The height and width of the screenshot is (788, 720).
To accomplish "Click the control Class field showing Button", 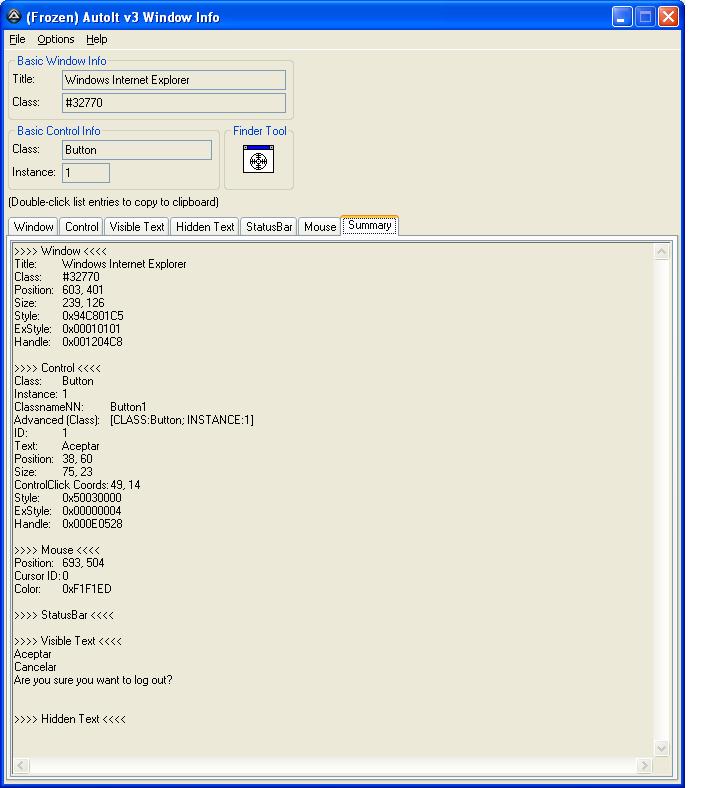I will pyautogui.click(x=136, y=150).
